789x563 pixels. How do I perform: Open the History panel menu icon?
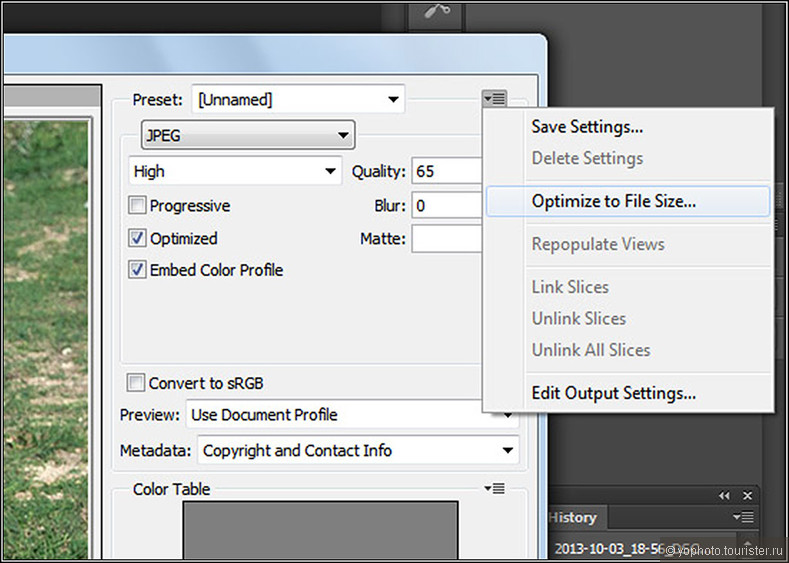pyautogui.click(x=743, y=516)
